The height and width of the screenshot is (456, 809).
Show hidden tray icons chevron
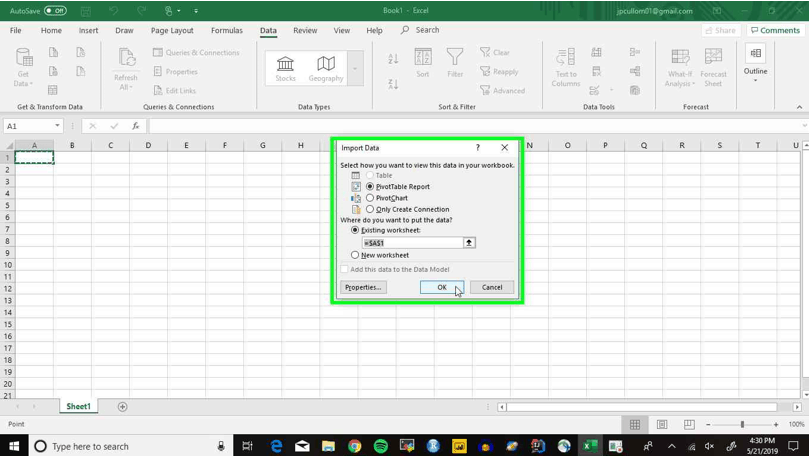671,446
